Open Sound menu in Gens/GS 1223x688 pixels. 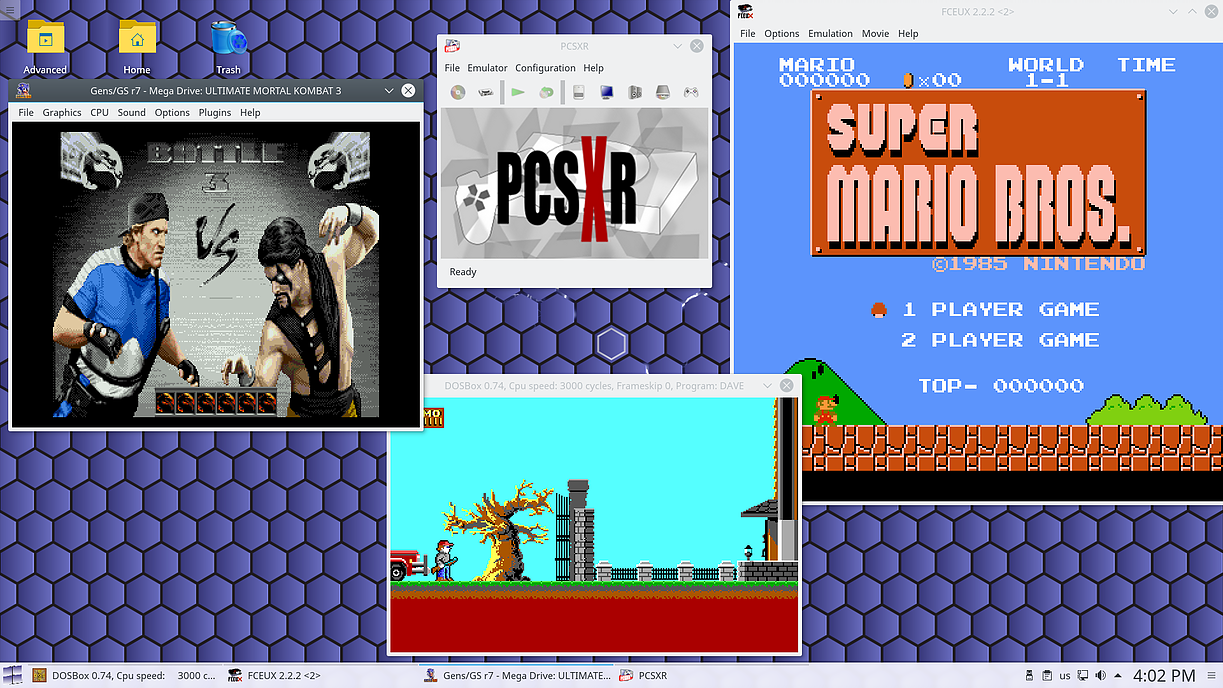[132, 112]
